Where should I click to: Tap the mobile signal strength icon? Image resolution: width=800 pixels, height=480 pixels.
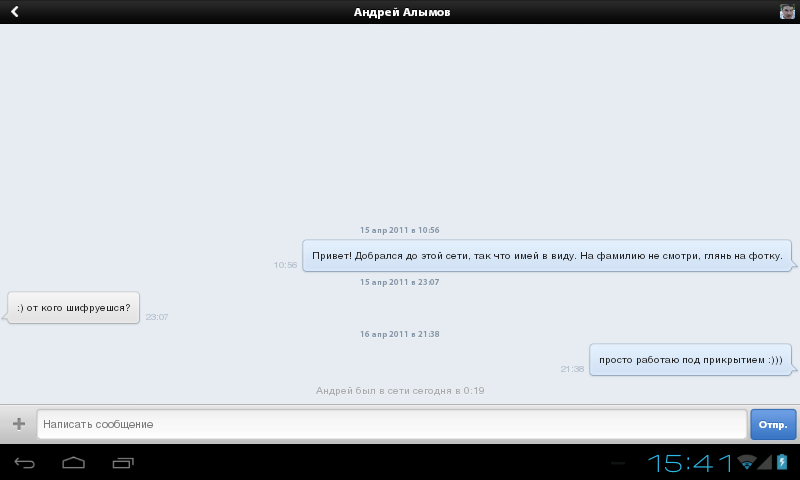pyautogui.click(x=765, y=462)
